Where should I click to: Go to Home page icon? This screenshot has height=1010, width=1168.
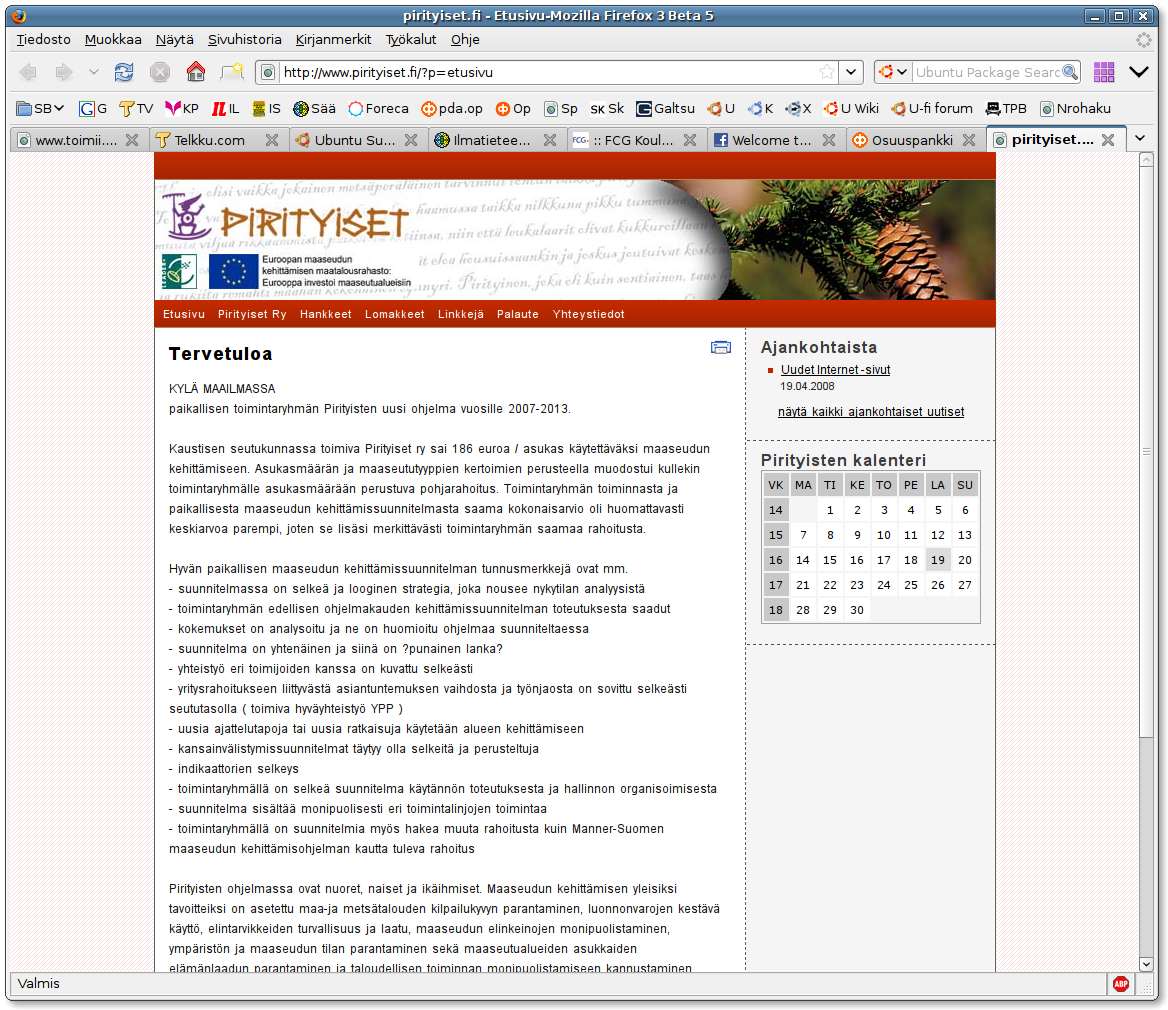(196, 72)
